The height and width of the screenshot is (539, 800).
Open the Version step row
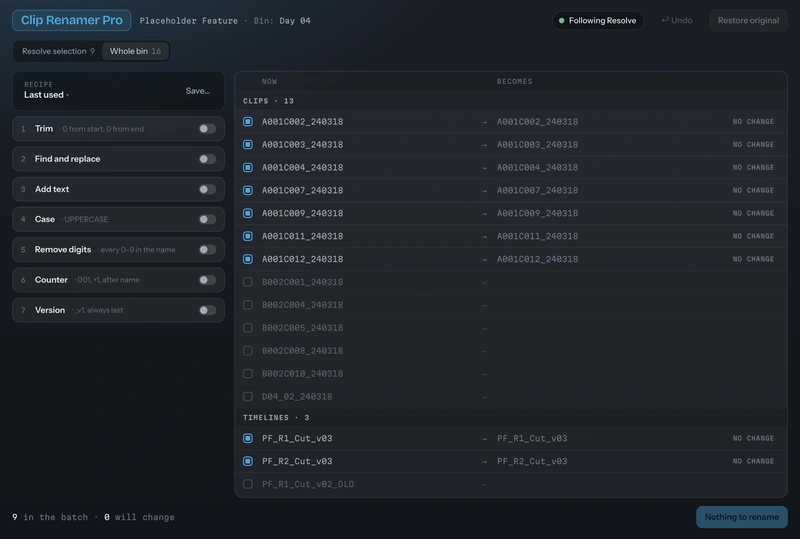coord(118,310)
